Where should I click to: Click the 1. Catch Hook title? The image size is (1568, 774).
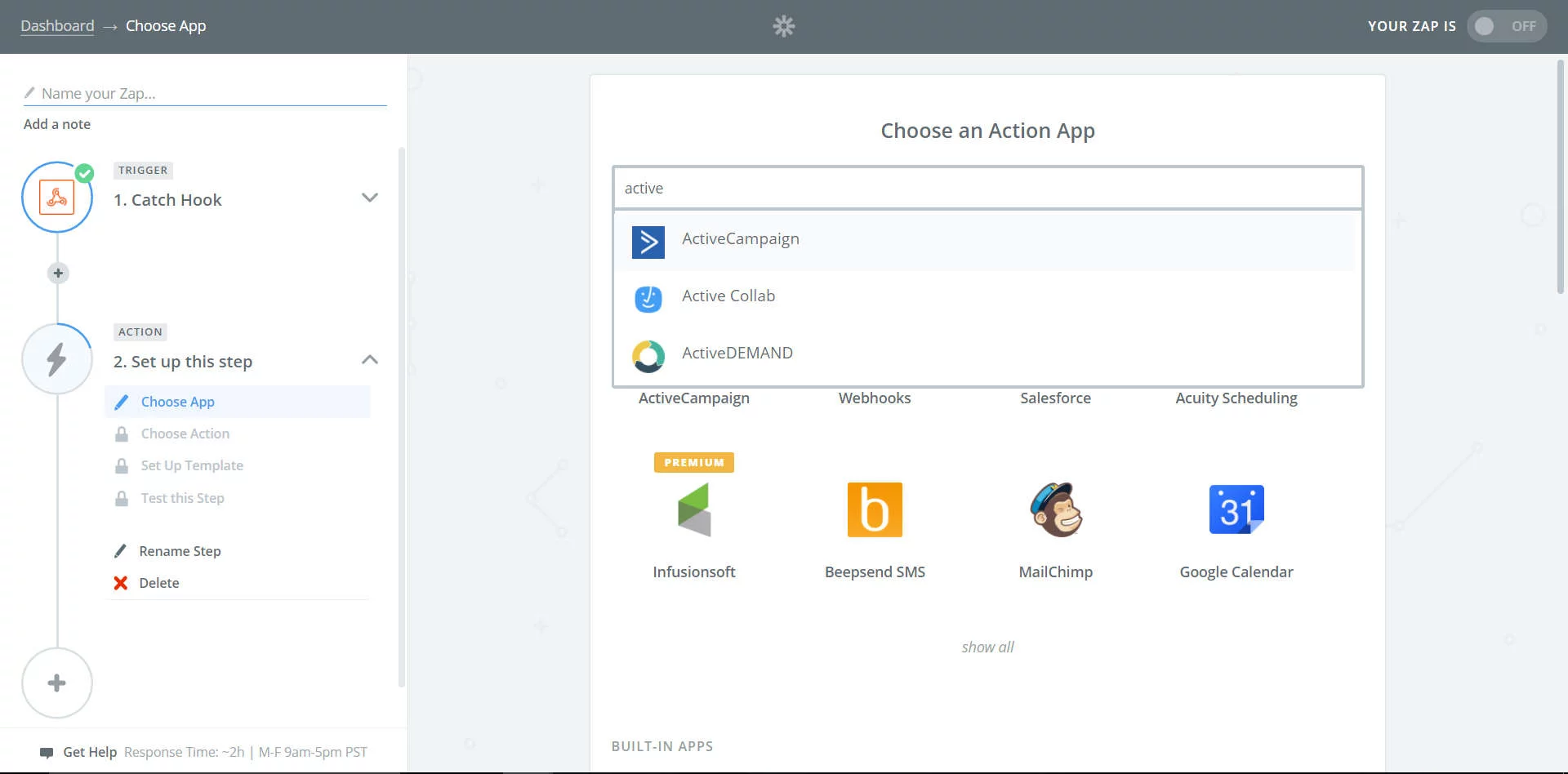point(167,200)
